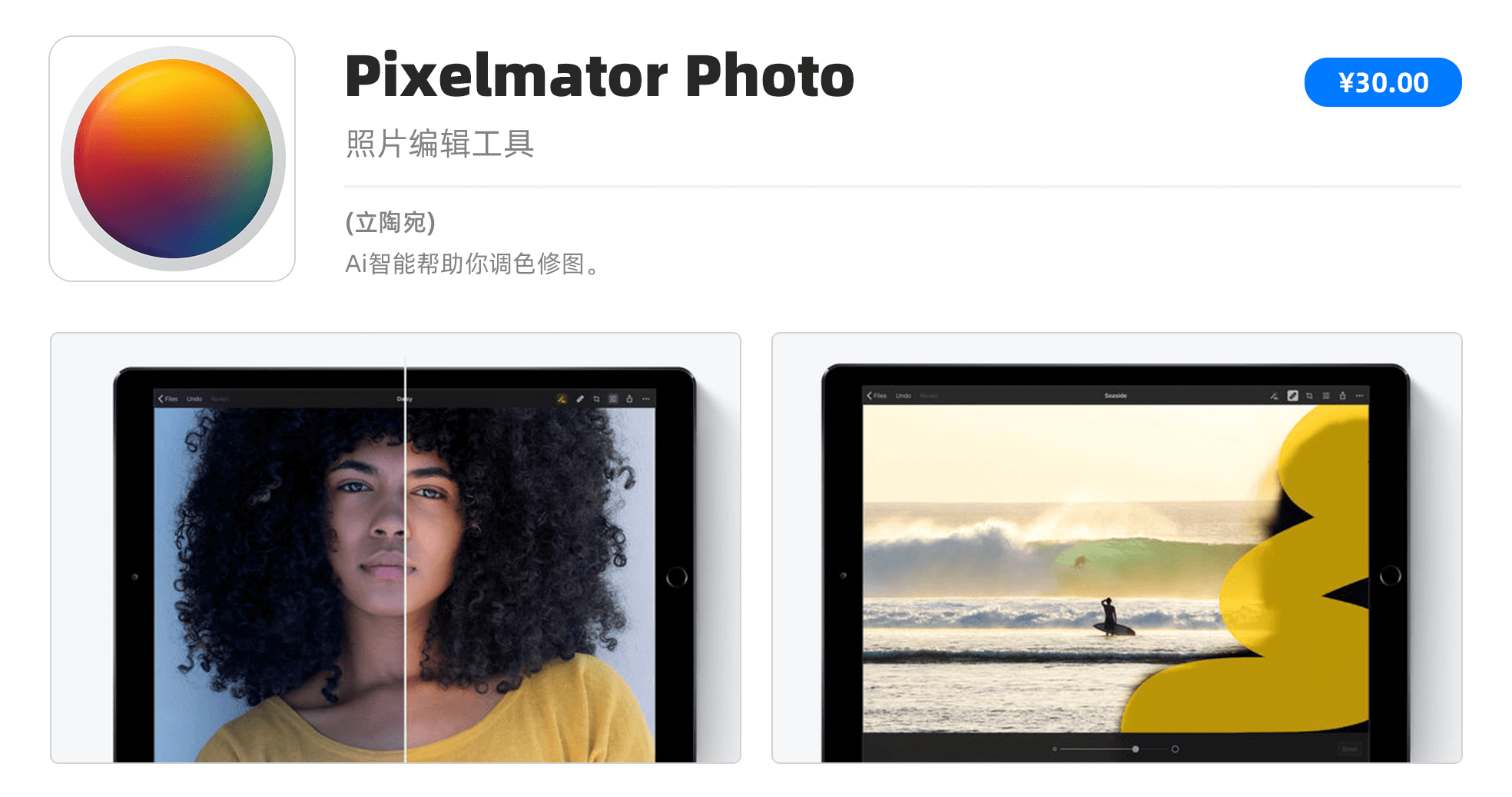Screen dimensions: 1512x797
Task: Click the brush size slider handle below Seaside
Action: click(x=1136, y=749)
